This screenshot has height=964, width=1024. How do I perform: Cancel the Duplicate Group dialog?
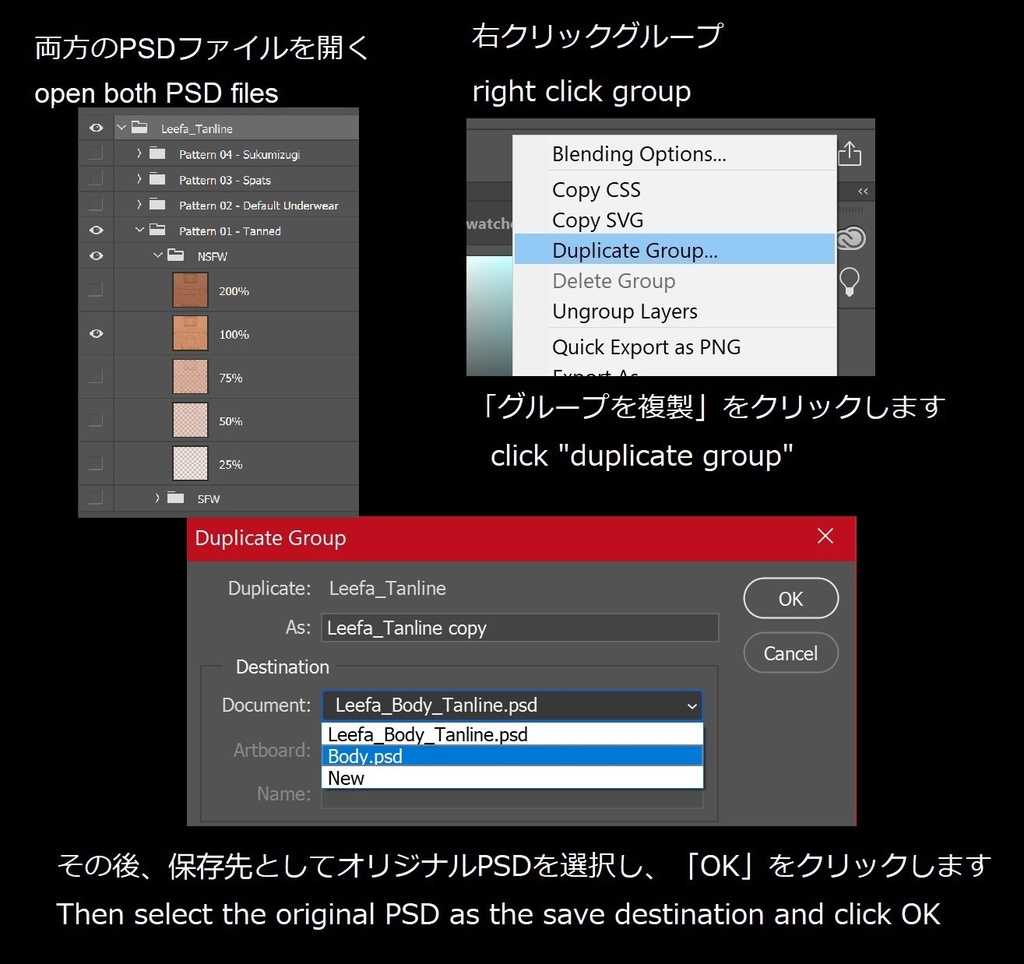pyautogui.click(x=790, y=653)
